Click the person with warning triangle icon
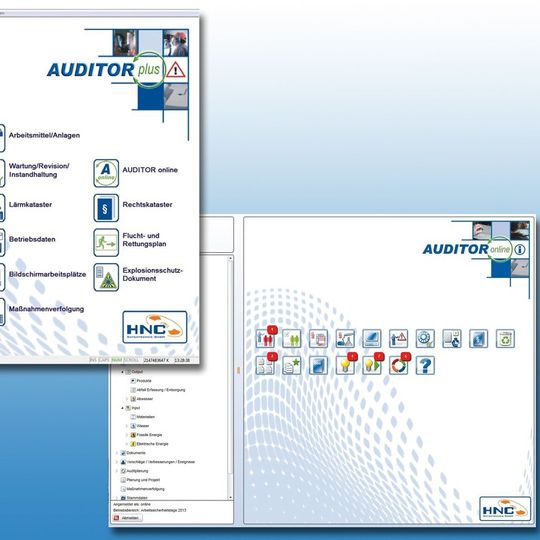Image resolution: width=540 pixels, height=540 pixels. pos(398,339)
